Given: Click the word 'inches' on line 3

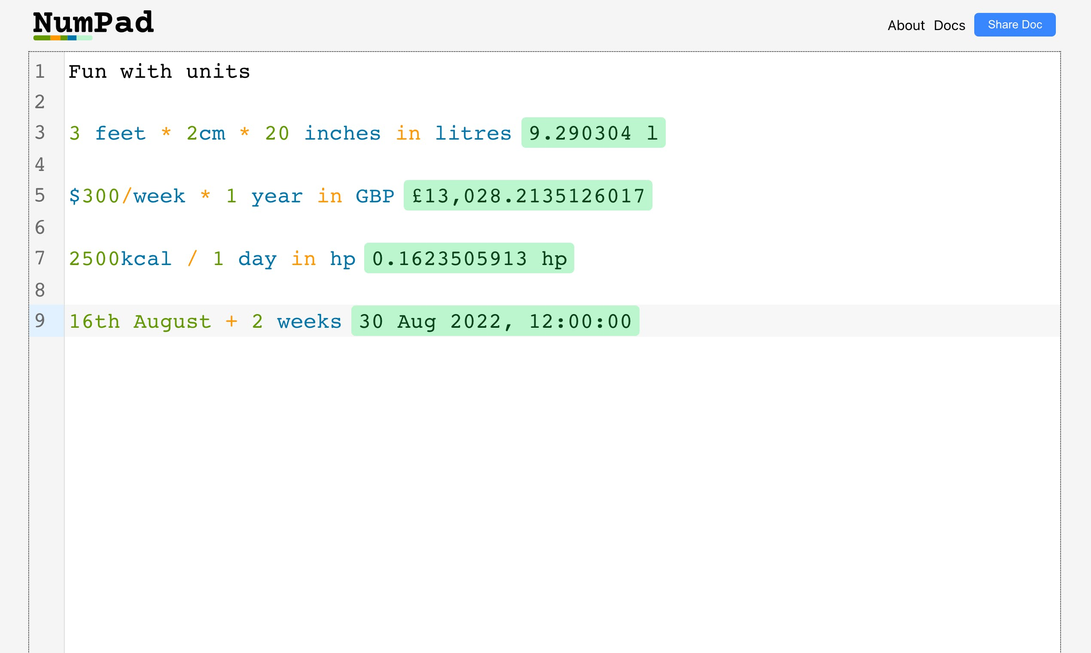Looking at the screenshot, I should 342,133.
